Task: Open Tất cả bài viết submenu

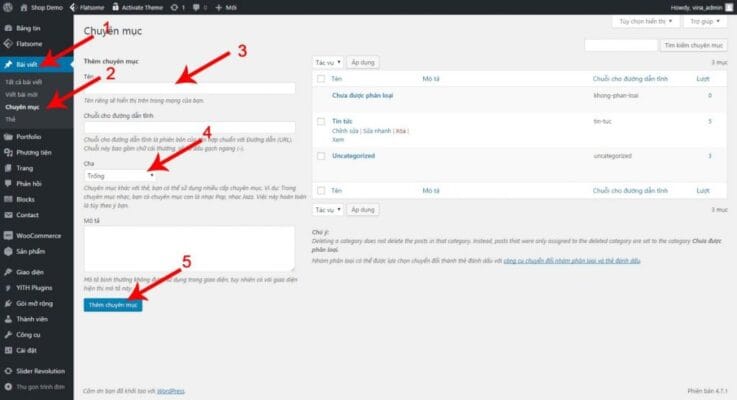Action: tap(24, 82)
